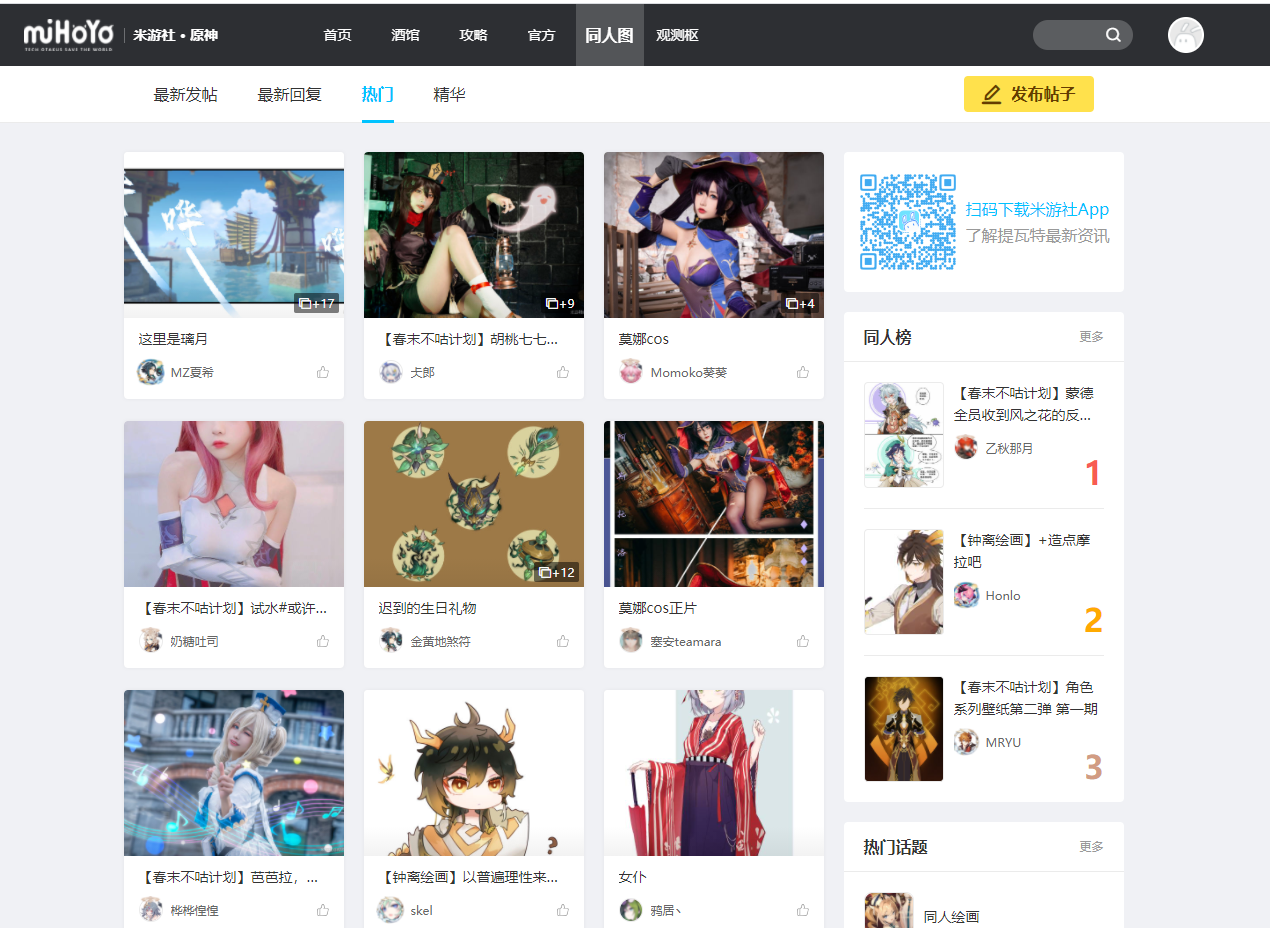This screenshot has width=1270, height=928.
Task: Open rank 1 title 蒙德全员收到风之花
Action: click(1024, 404)
